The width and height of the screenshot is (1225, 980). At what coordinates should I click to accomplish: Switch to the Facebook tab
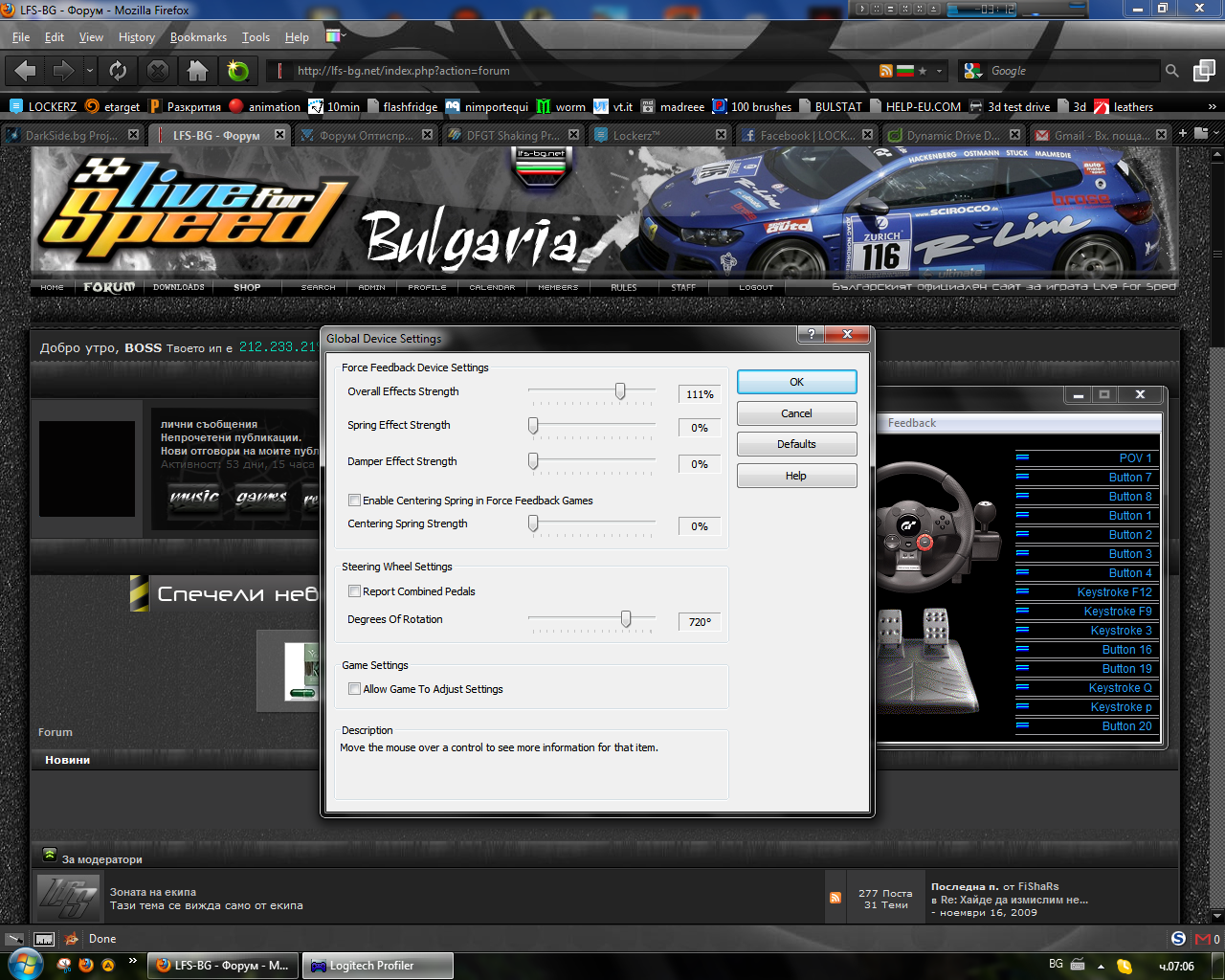click(806, 135)
